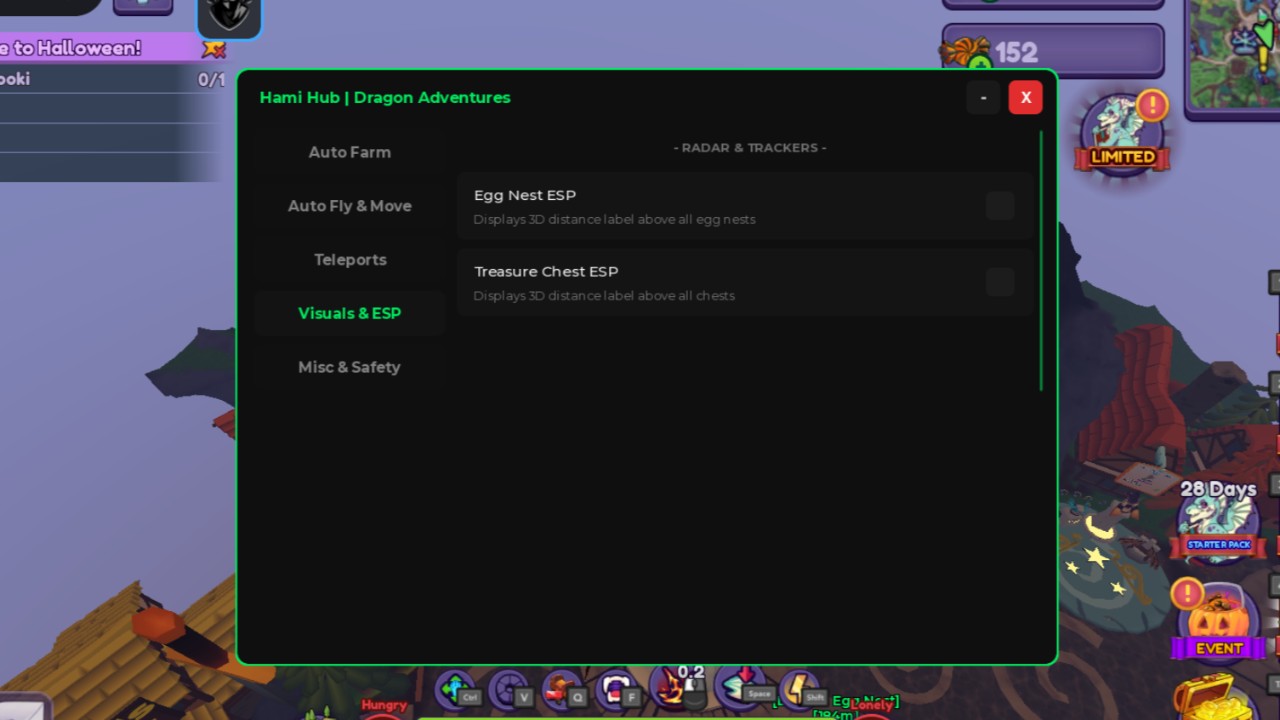Click the red Hungry status label

click(x=384, y=706)
